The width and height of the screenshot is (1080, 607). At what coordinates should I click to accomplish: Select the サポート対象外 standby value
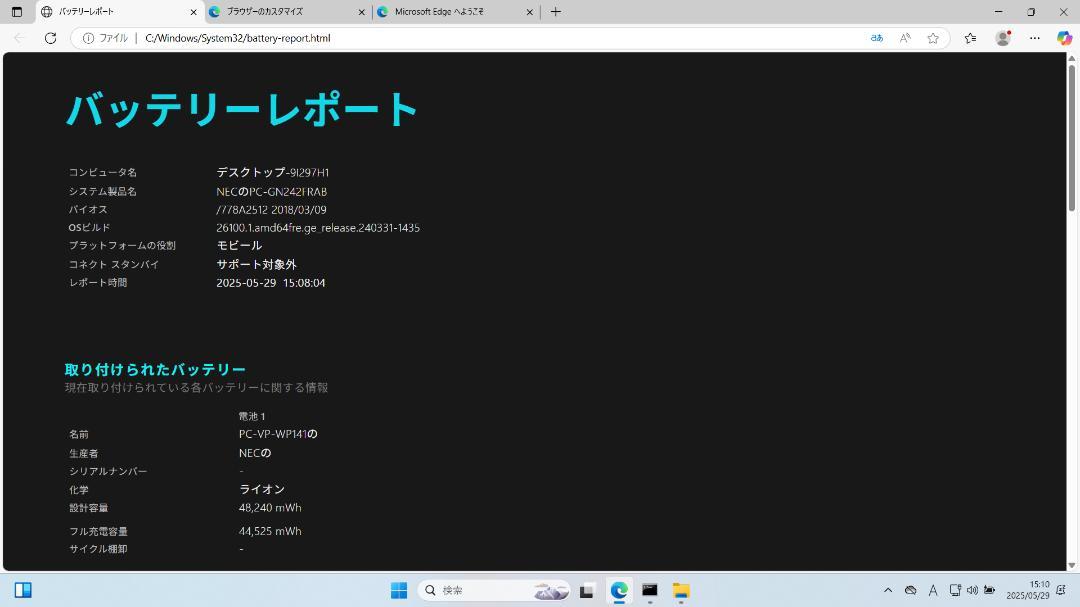pyautogui.click(x=256, y=265)
